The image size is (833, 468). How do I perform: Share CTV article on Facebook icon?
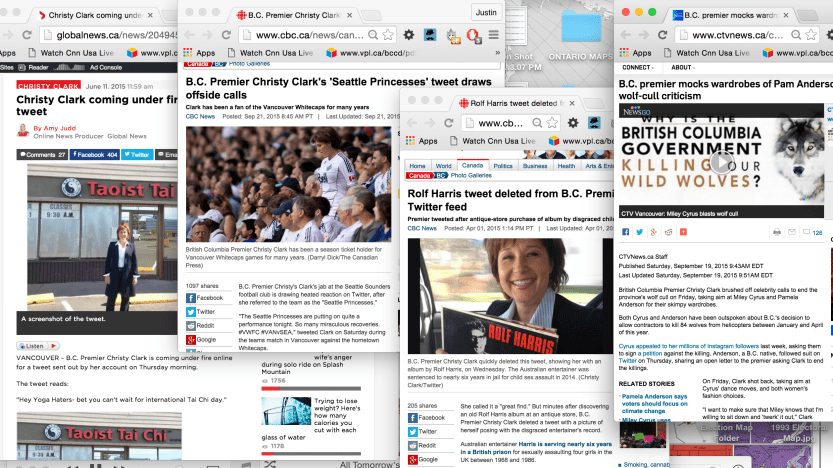[x=625, y=232]
